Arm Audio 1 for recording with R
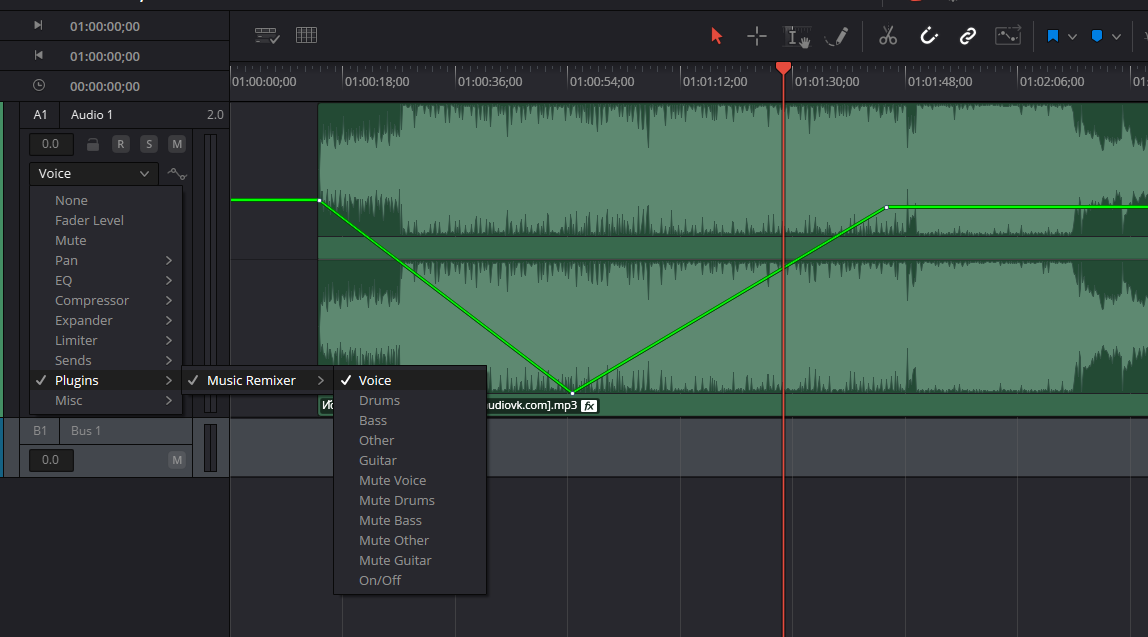This screenshot has height=637, width=1148. pos(121,144)
